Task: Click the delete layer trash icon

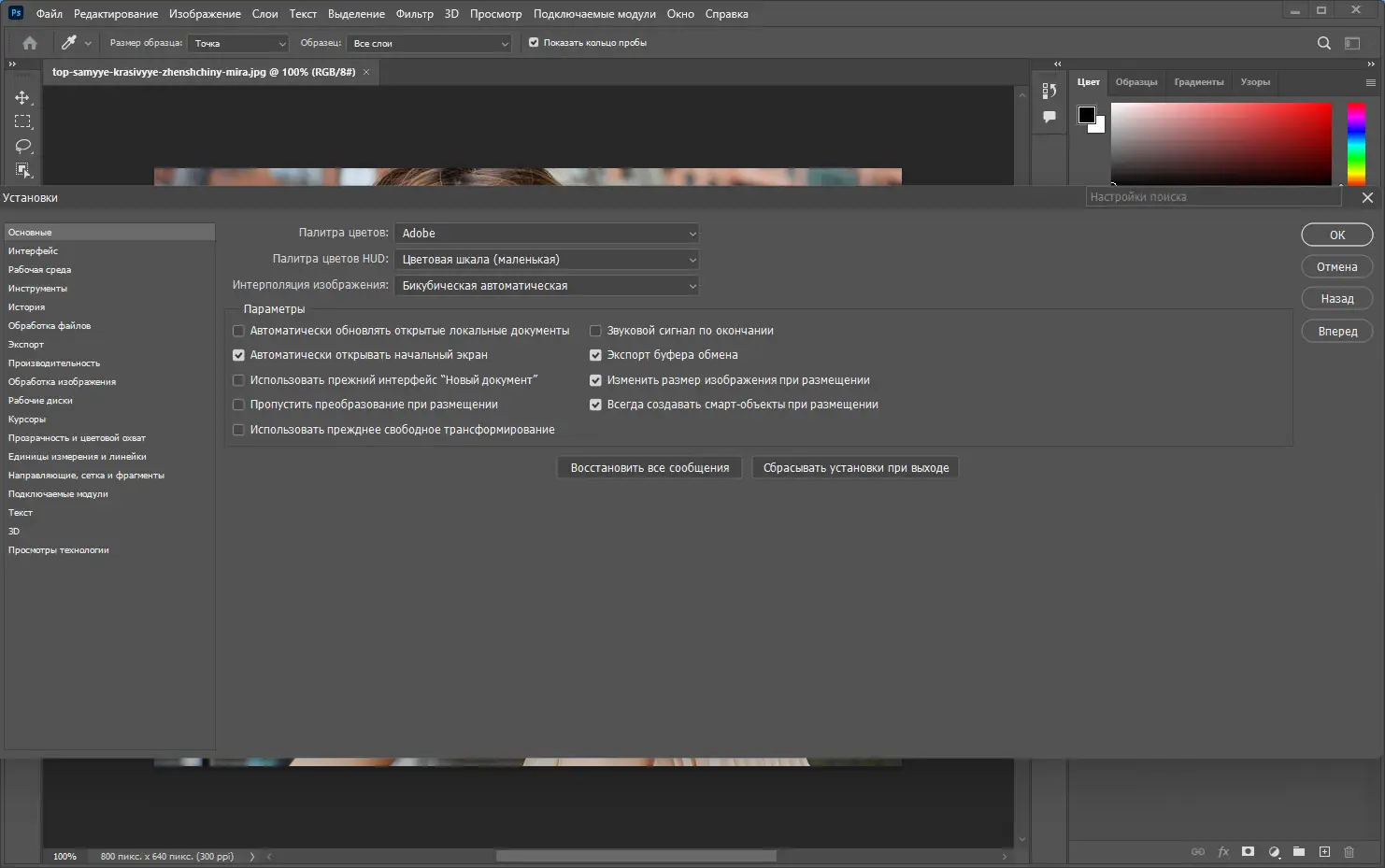Action: [1349, 852]
